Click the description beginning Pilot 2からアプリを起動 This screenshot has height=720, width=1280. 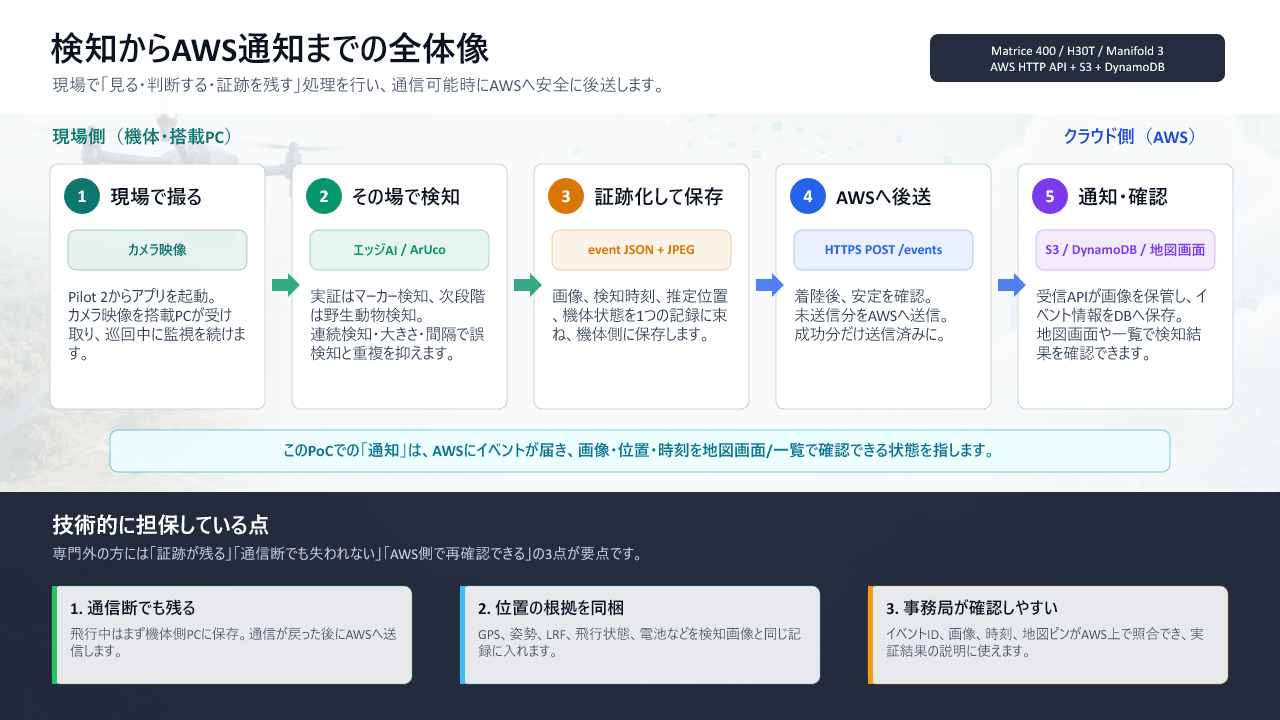[157, 325]
